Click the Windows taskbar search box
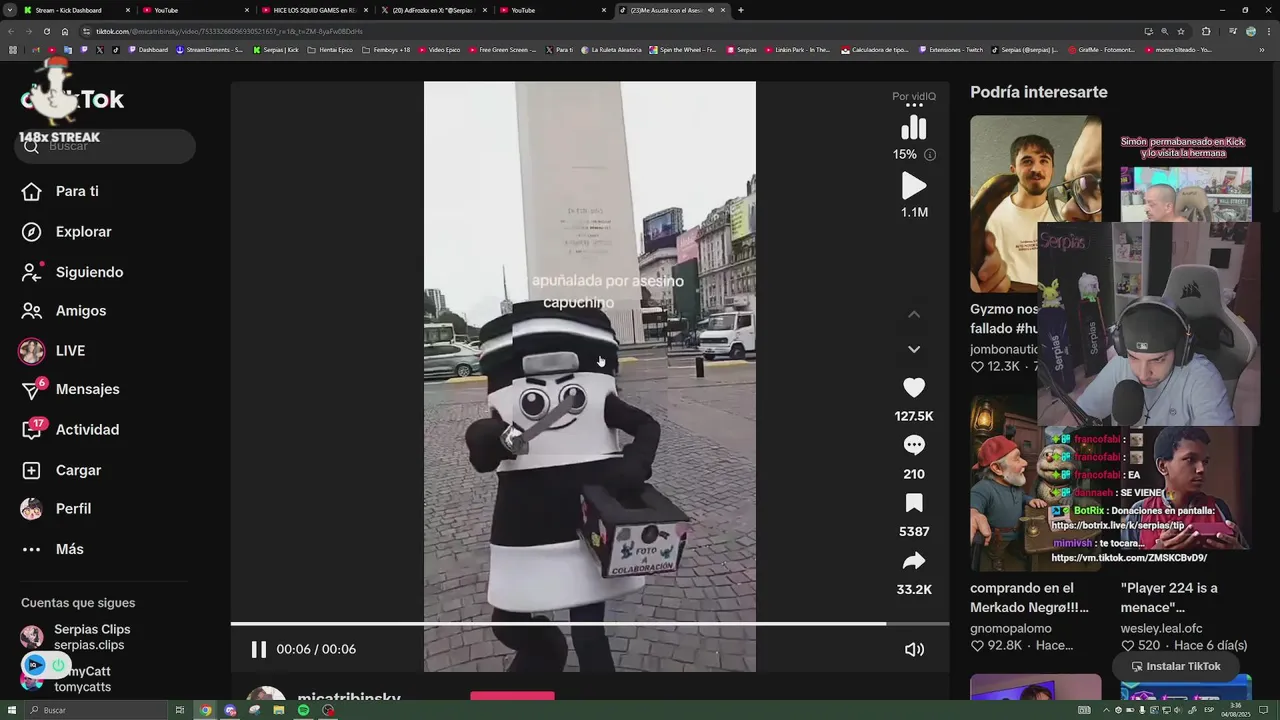 click(96, 710)
